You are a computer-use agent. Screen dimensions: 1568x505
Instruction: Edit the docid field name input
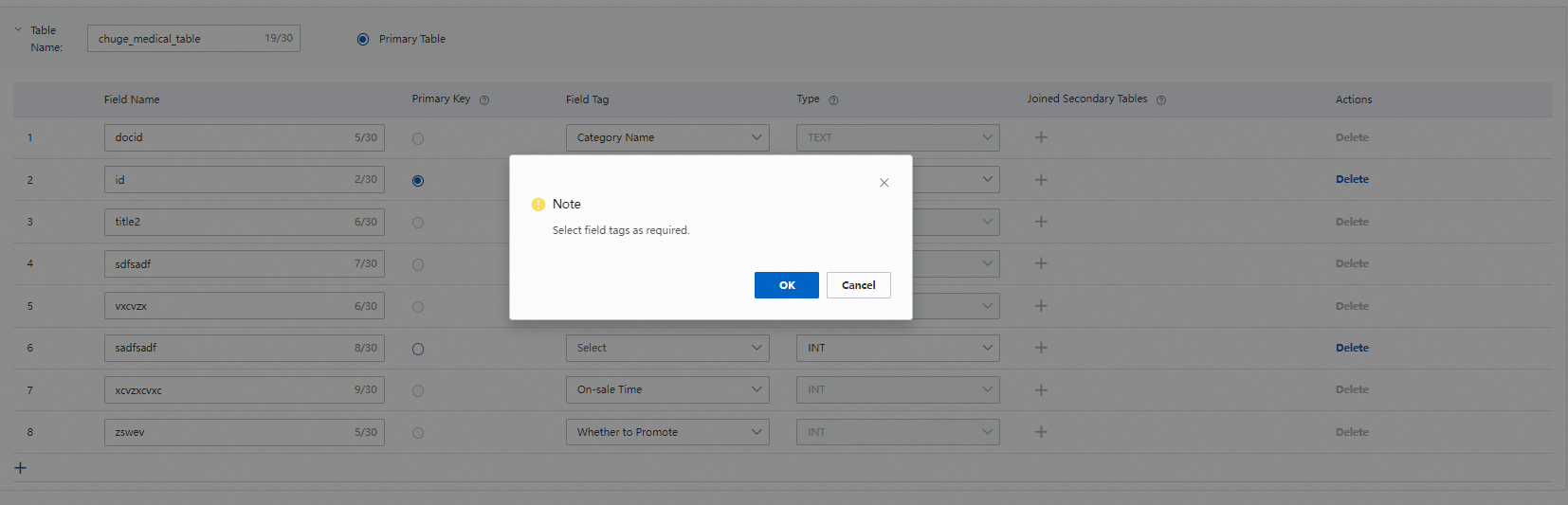245,137
